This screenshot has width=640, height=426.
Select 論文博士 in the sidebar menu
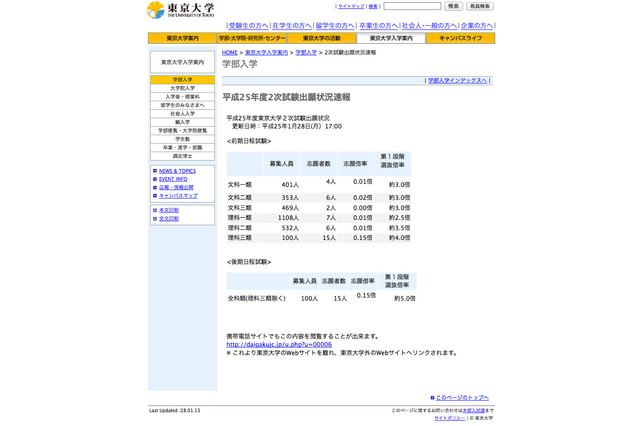(182, 156)
